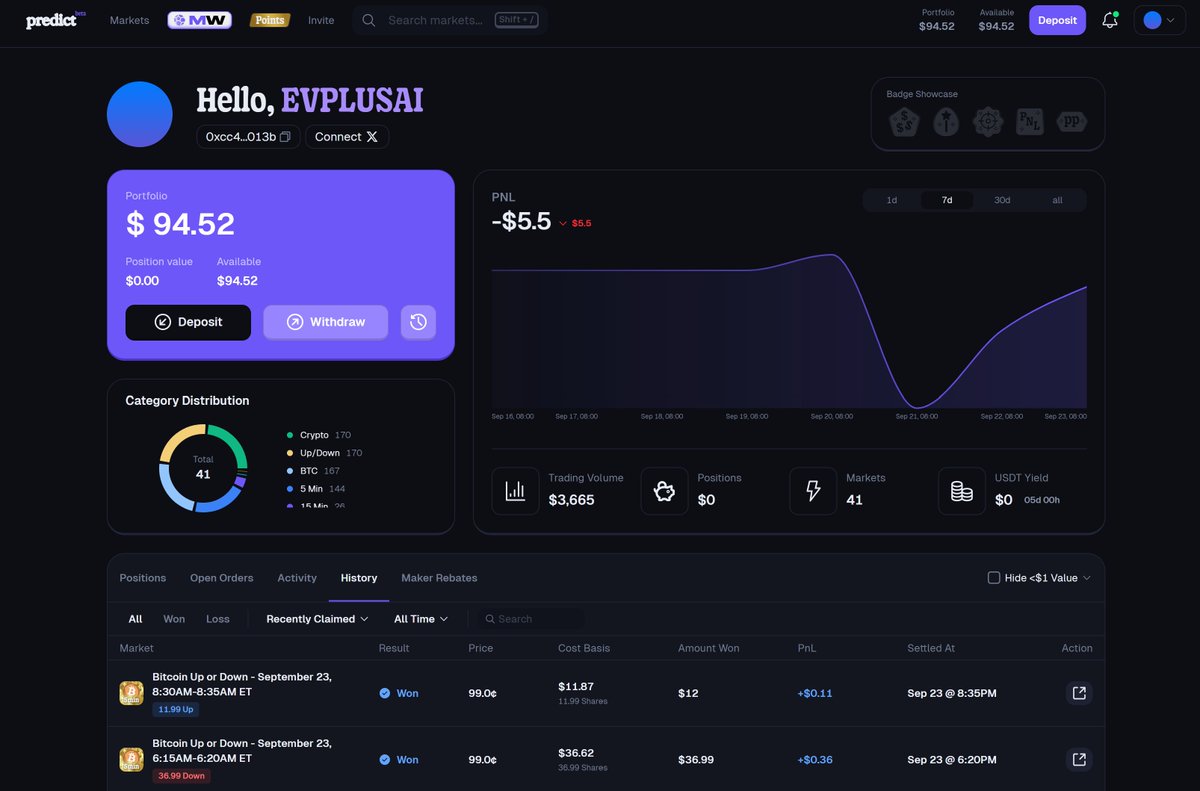Open the All Time period dropdown
The width and height of the screenshot is (1200, 791).
pyautogui.click(x=421, y=619)
